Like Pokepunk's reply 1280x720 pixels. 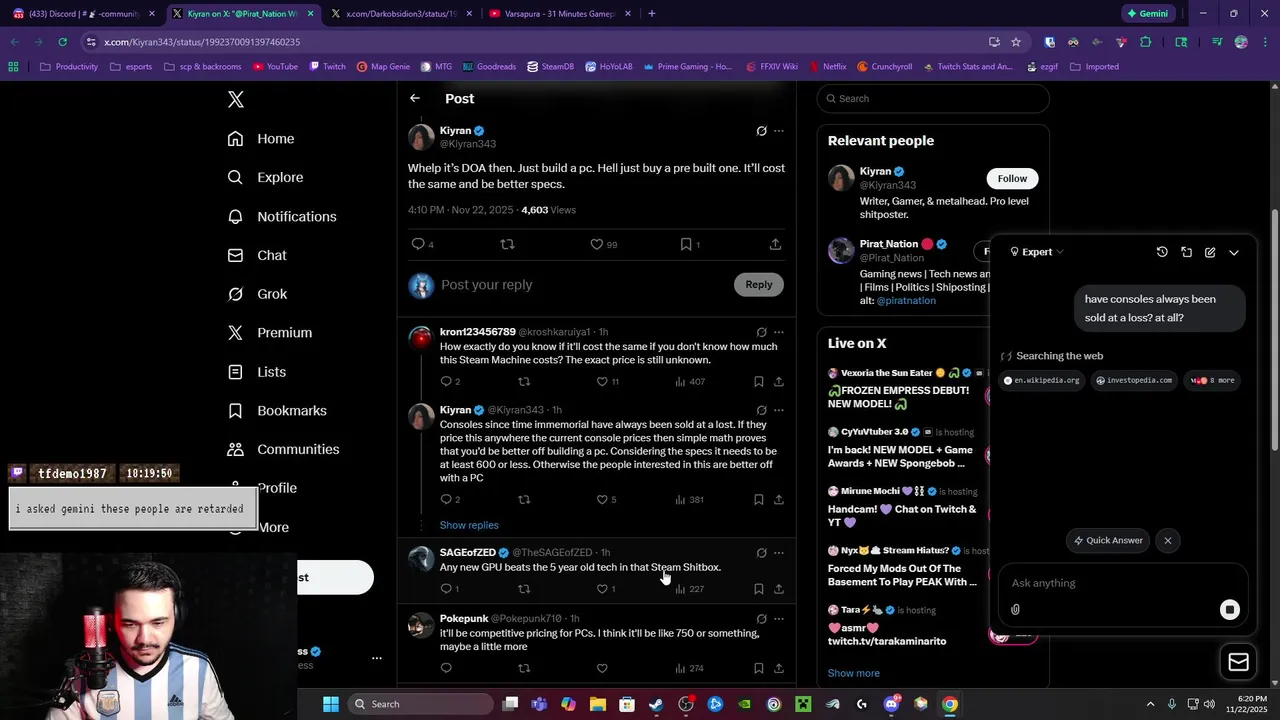602,668
